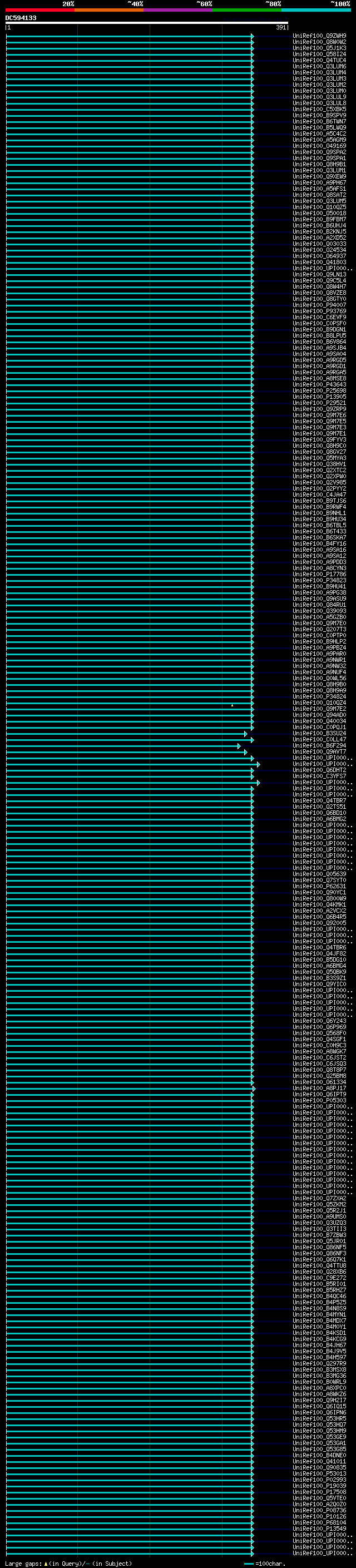Image resolution: width=356 pixels, height=1568 pixels.
Task: Select the UniRef100_P05303 label
Action: coord(319,1101)
